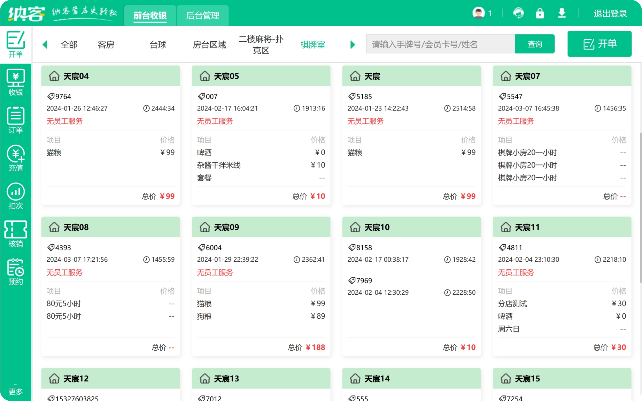Open the 订单 orders sidebar icon
Screen dimensions: 642x401
click(x=15, y=120)
